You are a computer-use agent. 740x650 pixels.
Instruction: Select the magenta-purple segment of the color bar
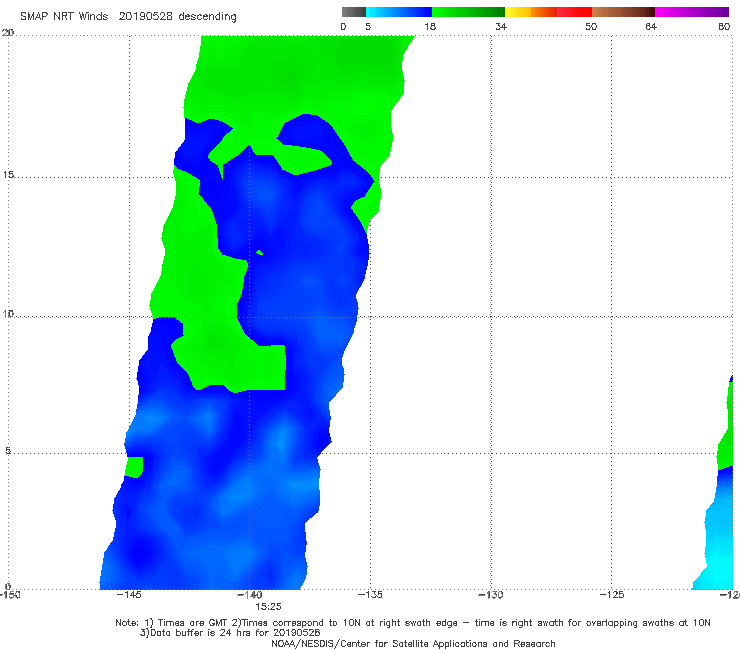point(692,12)
